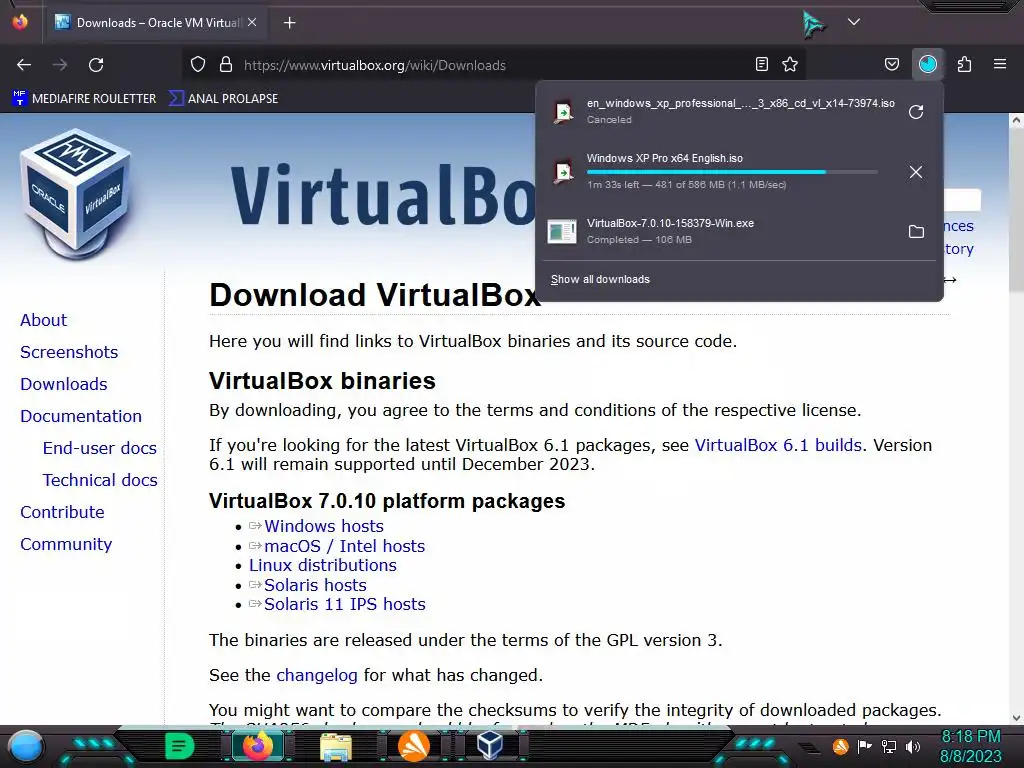Download Solaris 11 IPS hosts package

(345, 604)
